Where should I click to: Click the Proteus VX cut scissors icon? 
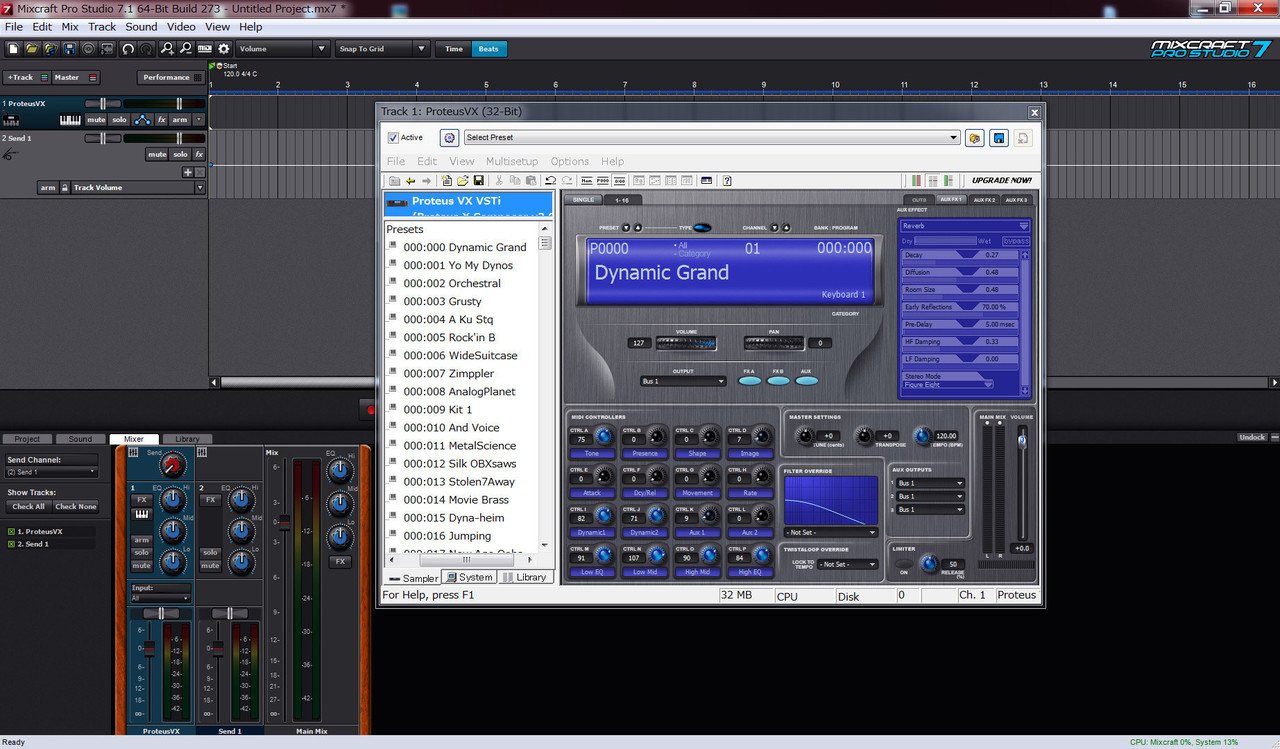(x=500, y=181)
